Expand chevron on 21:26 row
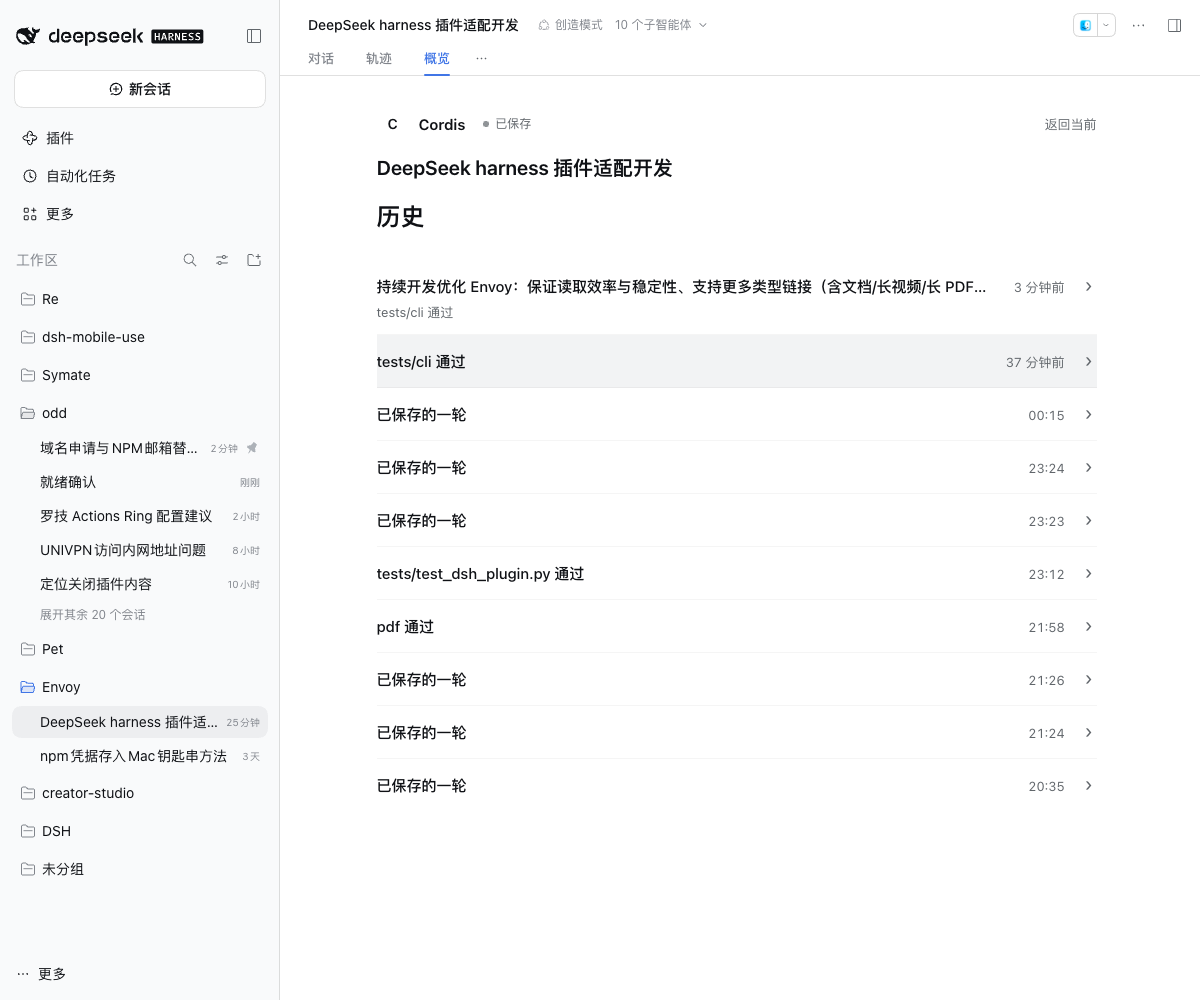 (1089, 680)
